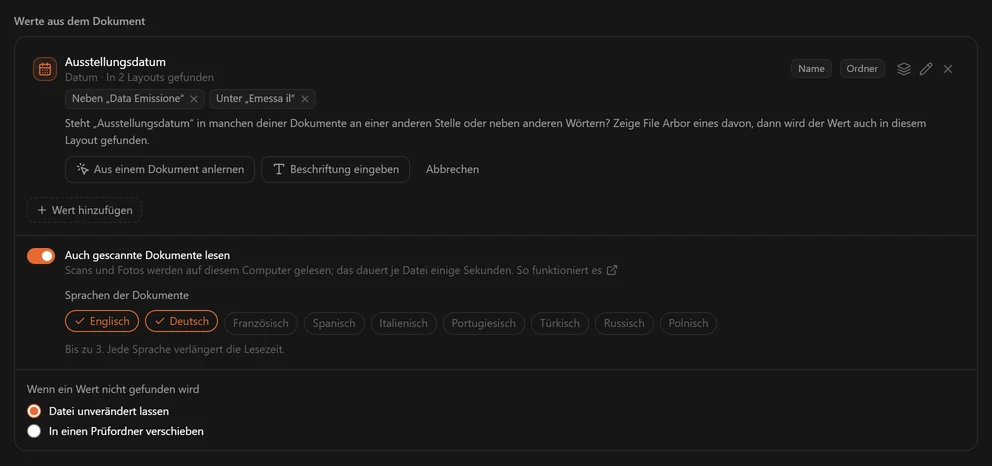The width and height of the screenshot is (992, 466).
Task: Click 'Werte aus dem Dokument' heading
Action: click(x=80, y=21)
